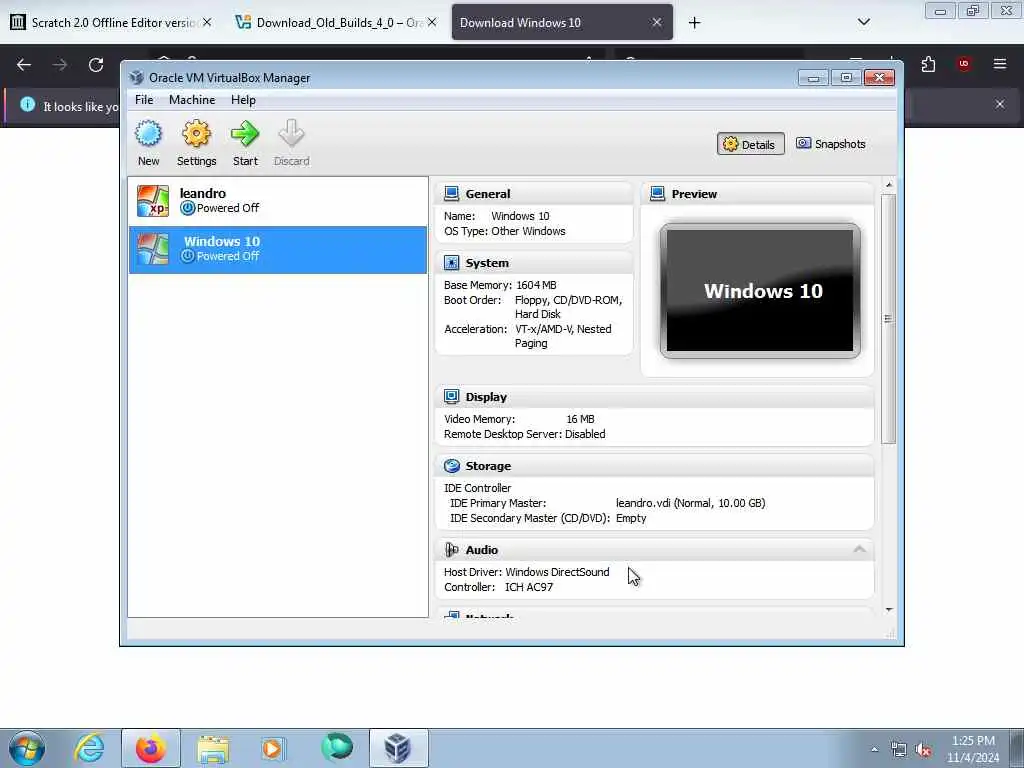Click the Storage section title
Screen dimensions: 1024x768
tap(488, 466)
